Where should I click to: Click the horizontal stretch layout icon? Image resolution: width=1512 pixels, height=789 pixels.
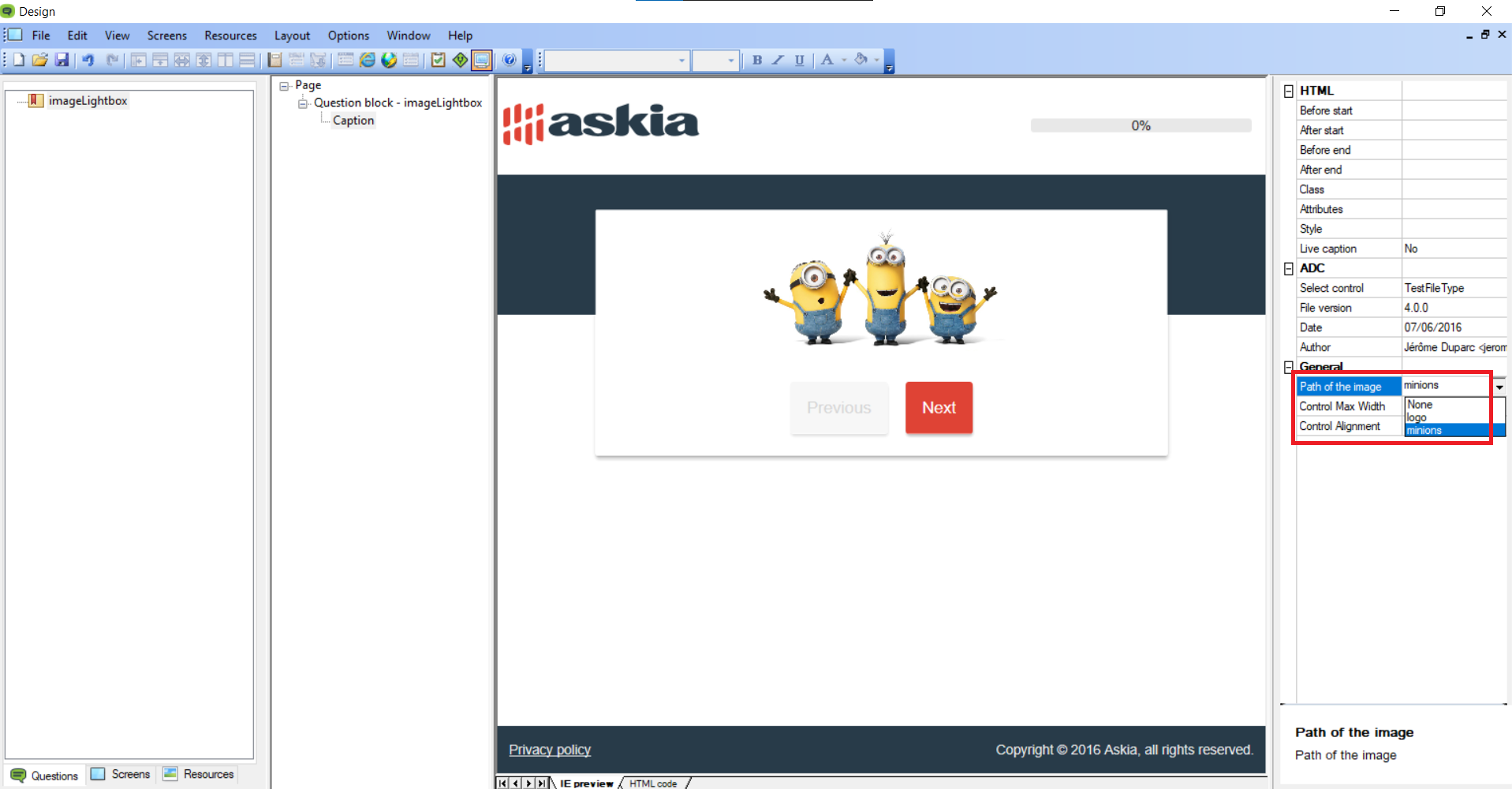click(x=181, y=60)
